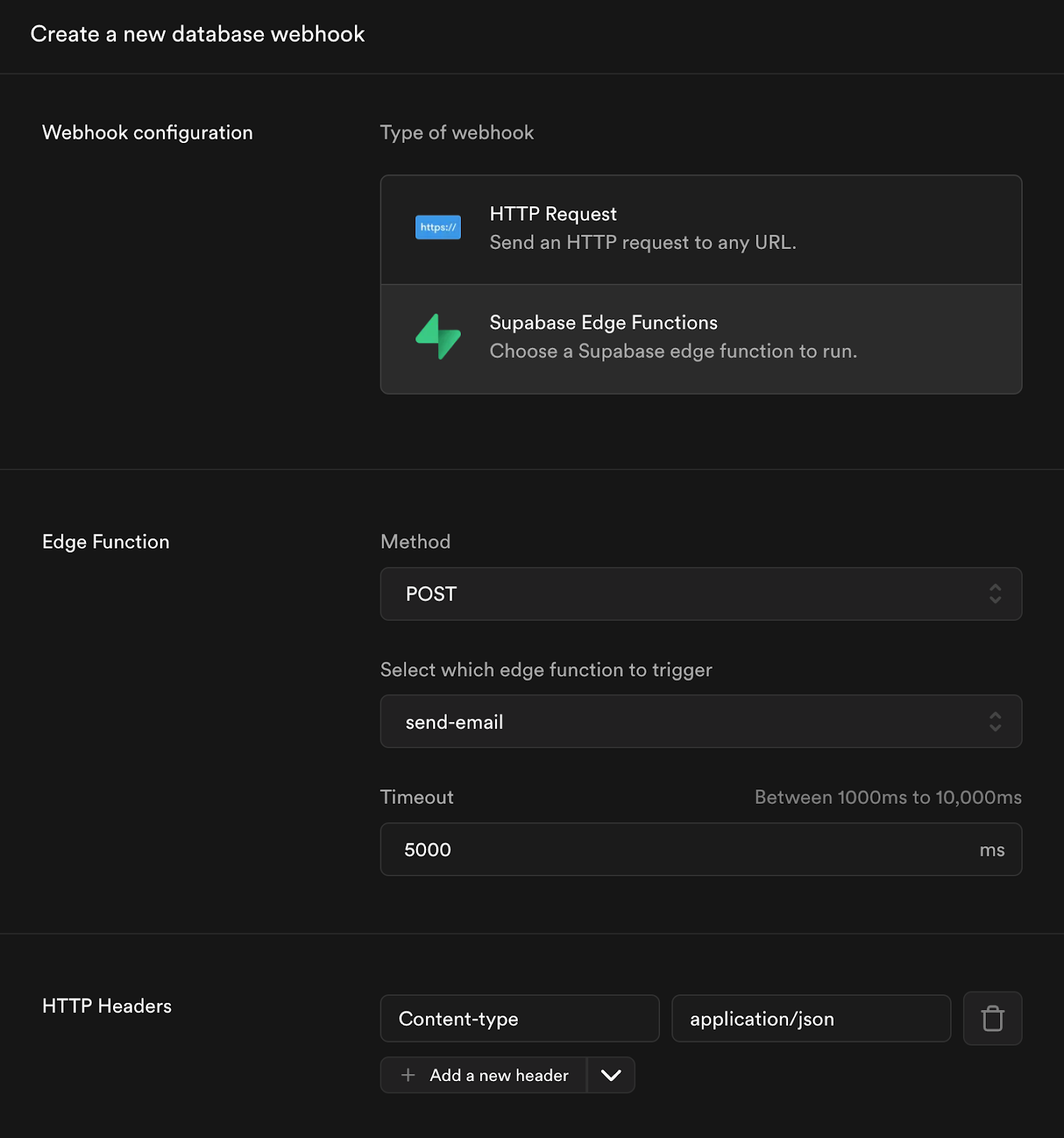This screenshot has height=1138, width=1064.
Task: Click the 'Webhook configuration' section label
Action: point(147,133)
